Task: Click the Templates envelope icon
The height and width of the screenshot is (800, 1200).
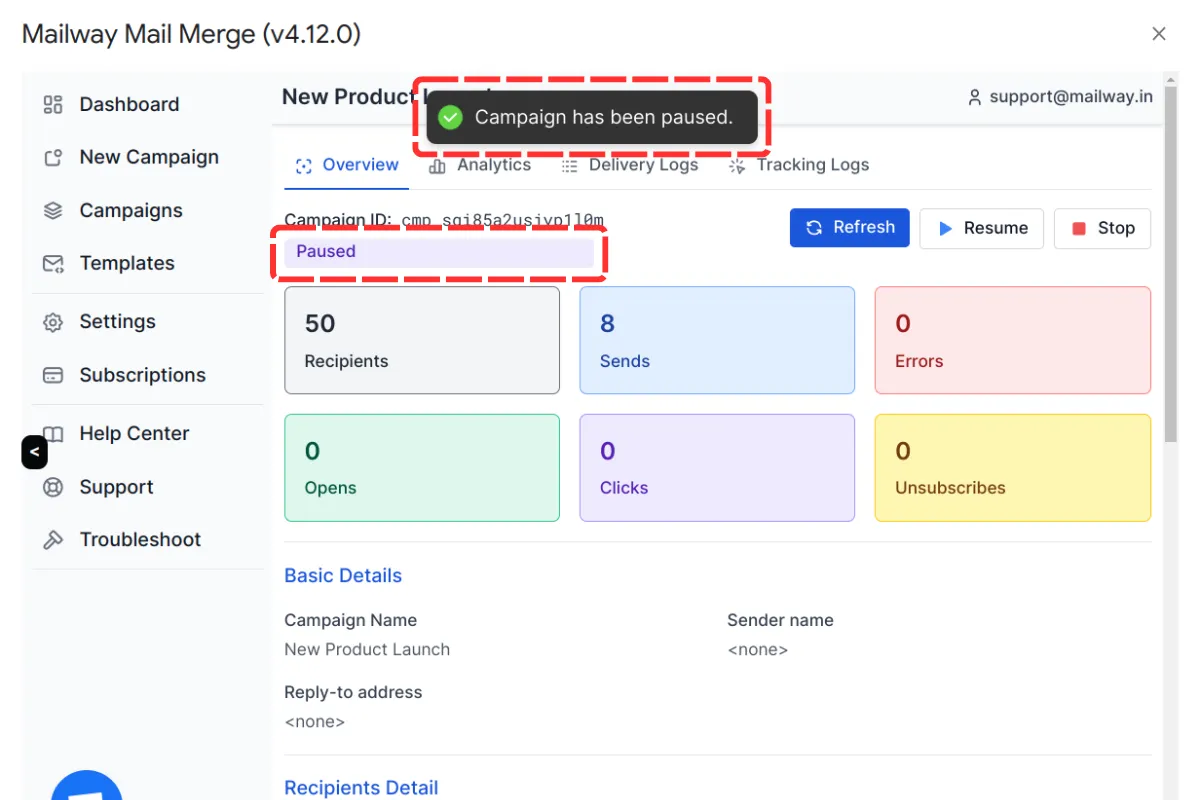Action: (53, 264)
